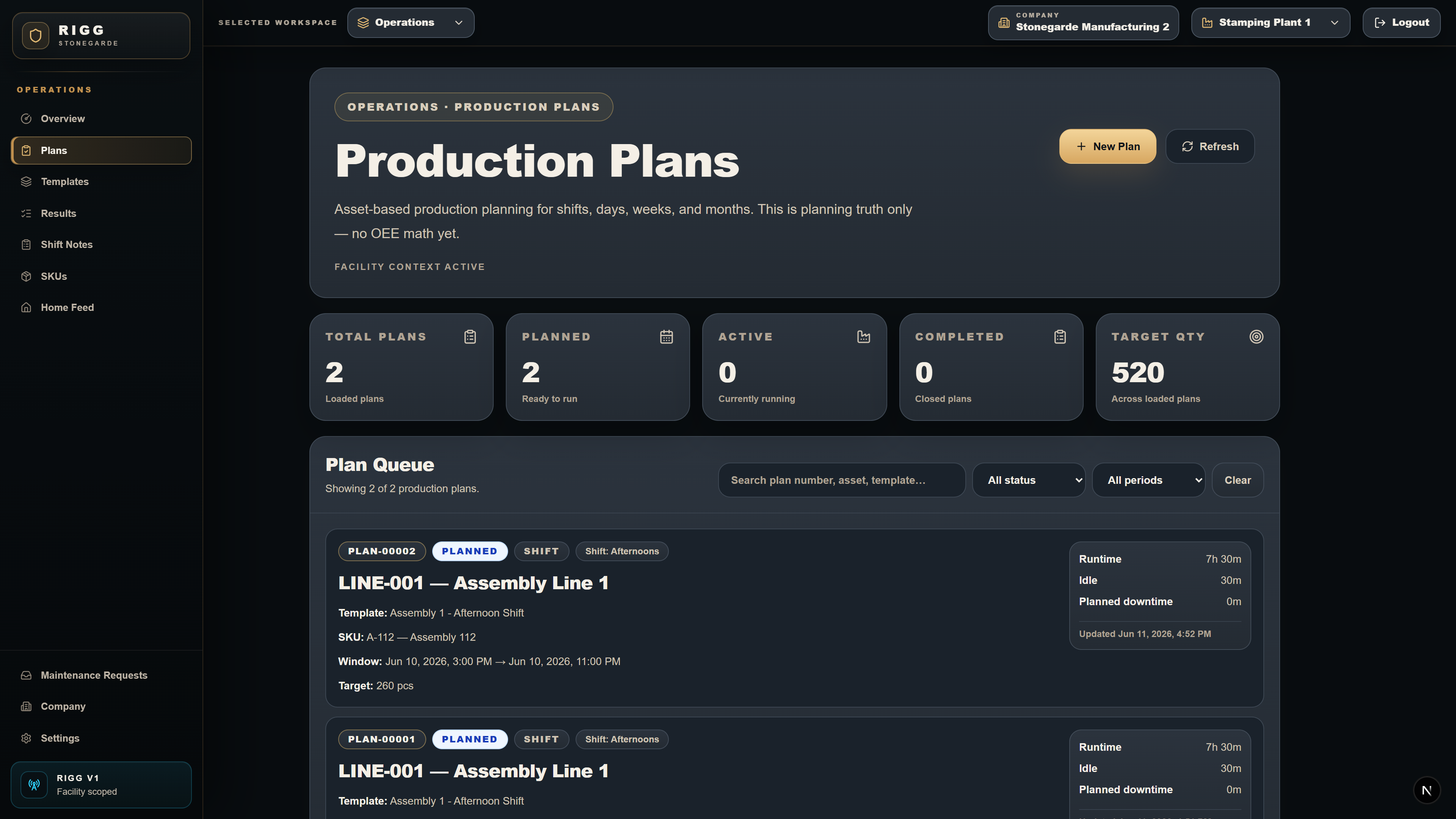Click the Maintenance Requests inbox icon

tap(26, 675)
